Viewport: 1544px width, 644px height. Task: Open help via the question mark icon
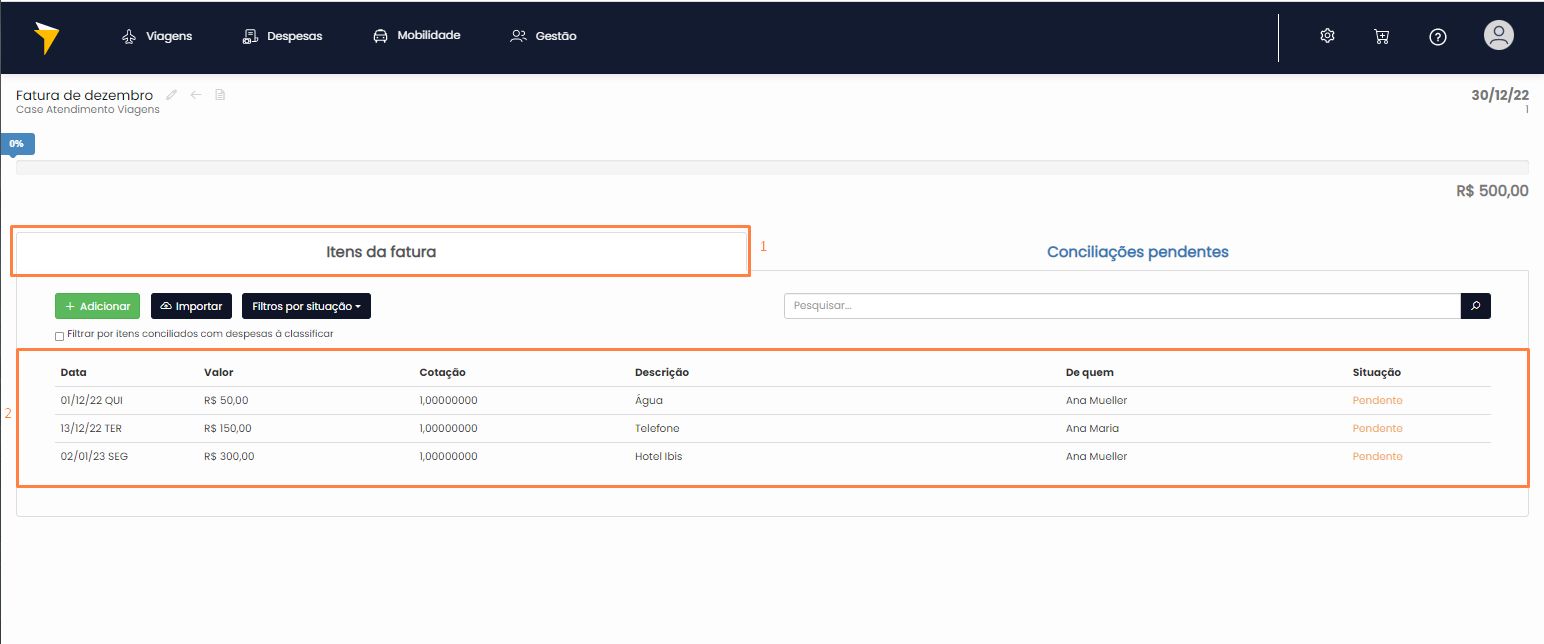pyautogui.click(x=1438, y=37)
